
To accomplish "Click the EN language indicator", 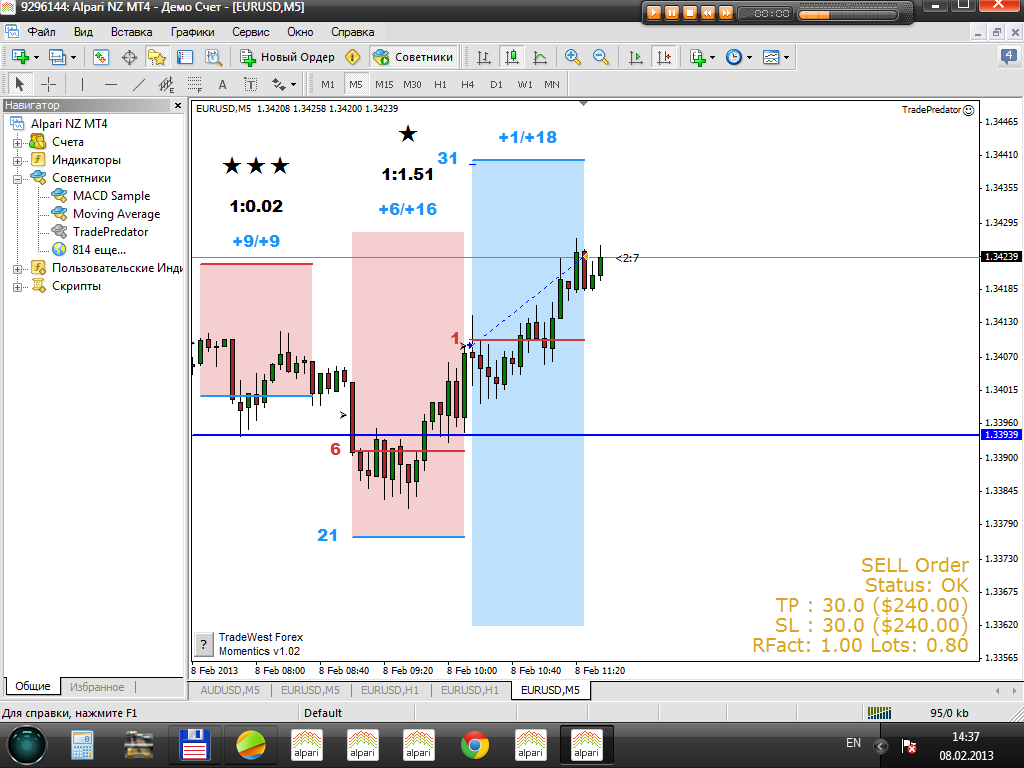I will (853, 743).
